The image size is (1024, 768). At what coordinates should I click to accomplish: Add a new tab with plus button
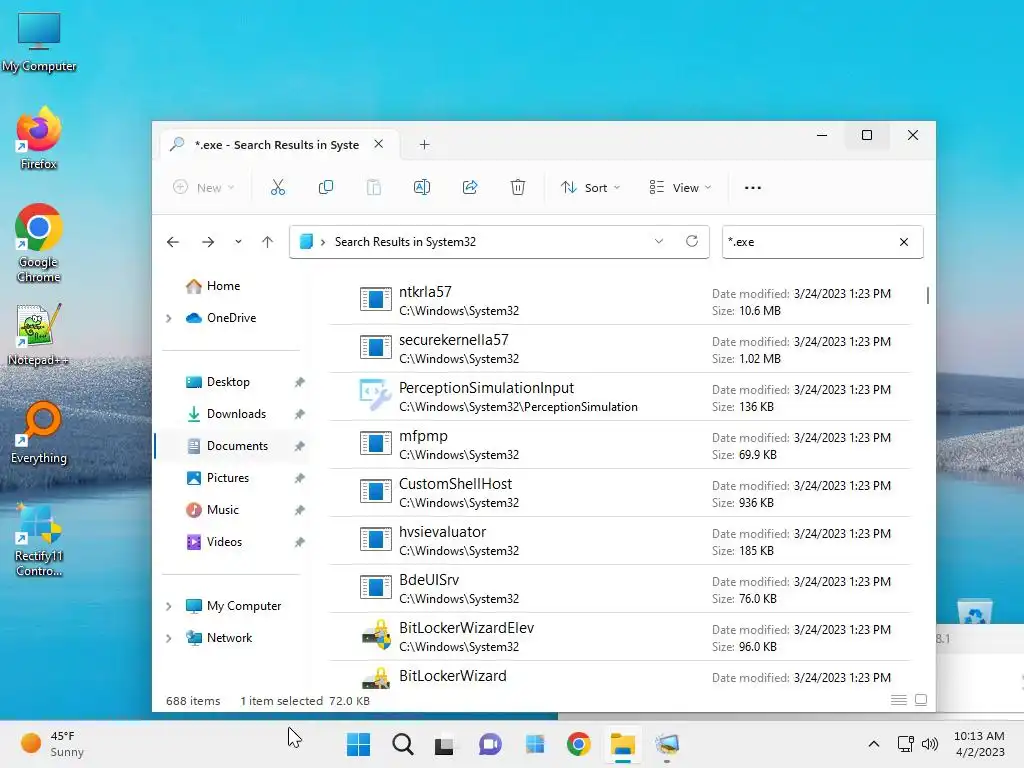click(x=424, y=144)
